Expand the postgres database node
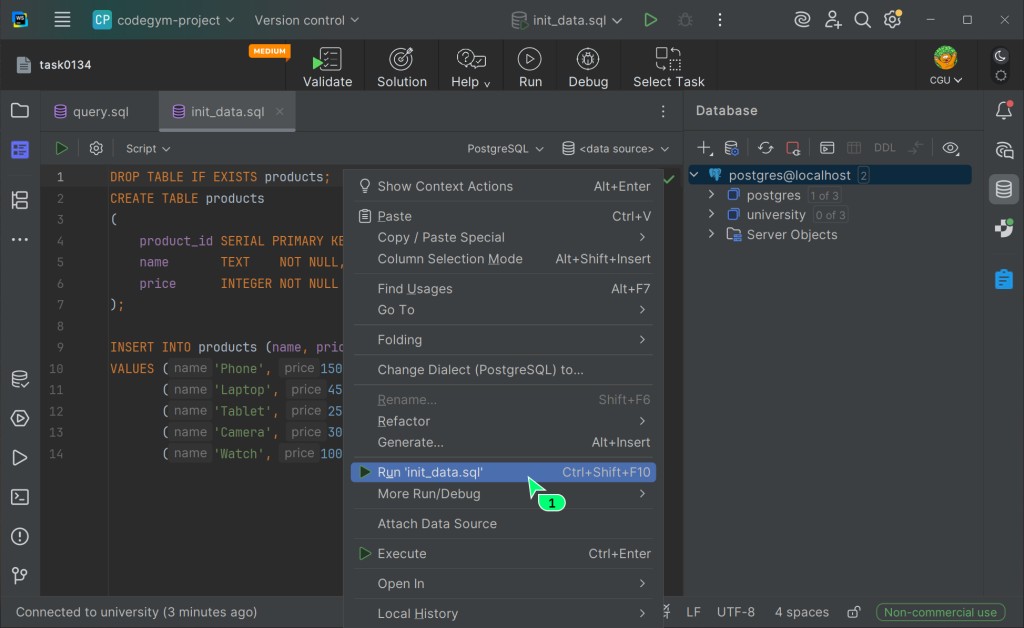 (x=711, y=195)
